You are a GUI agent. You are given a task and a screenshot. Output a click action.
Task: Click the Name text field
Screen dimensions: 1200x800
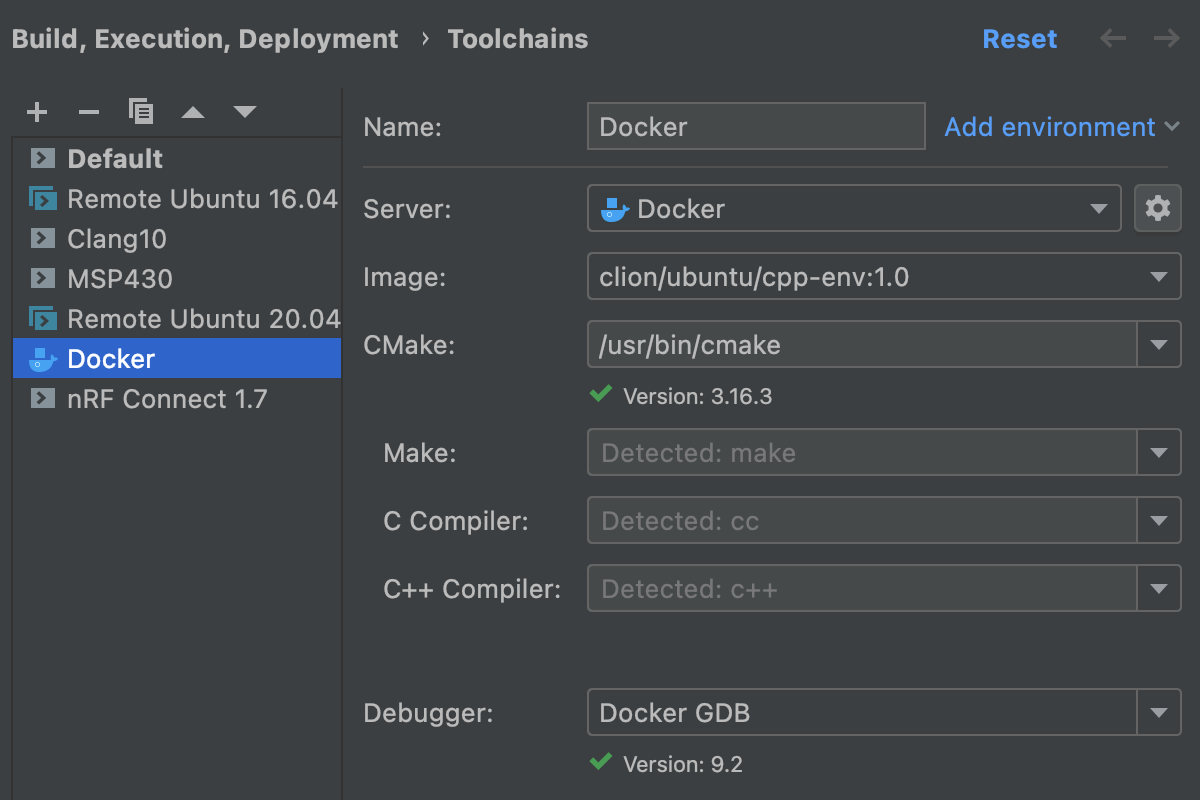point(755,127)
